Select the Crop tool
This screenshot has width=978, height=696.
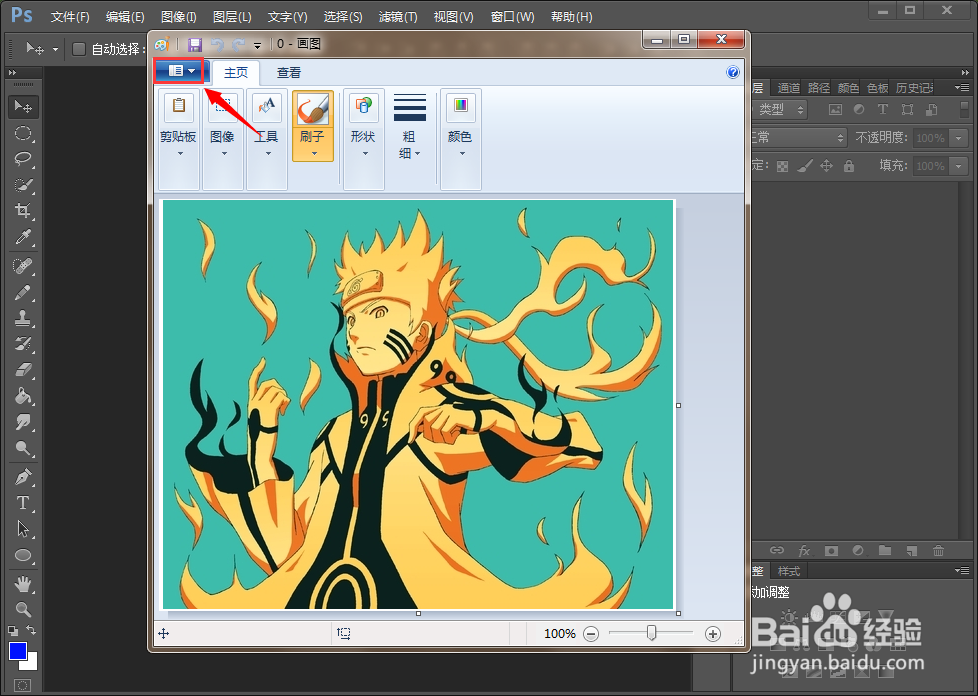point(23,210)
